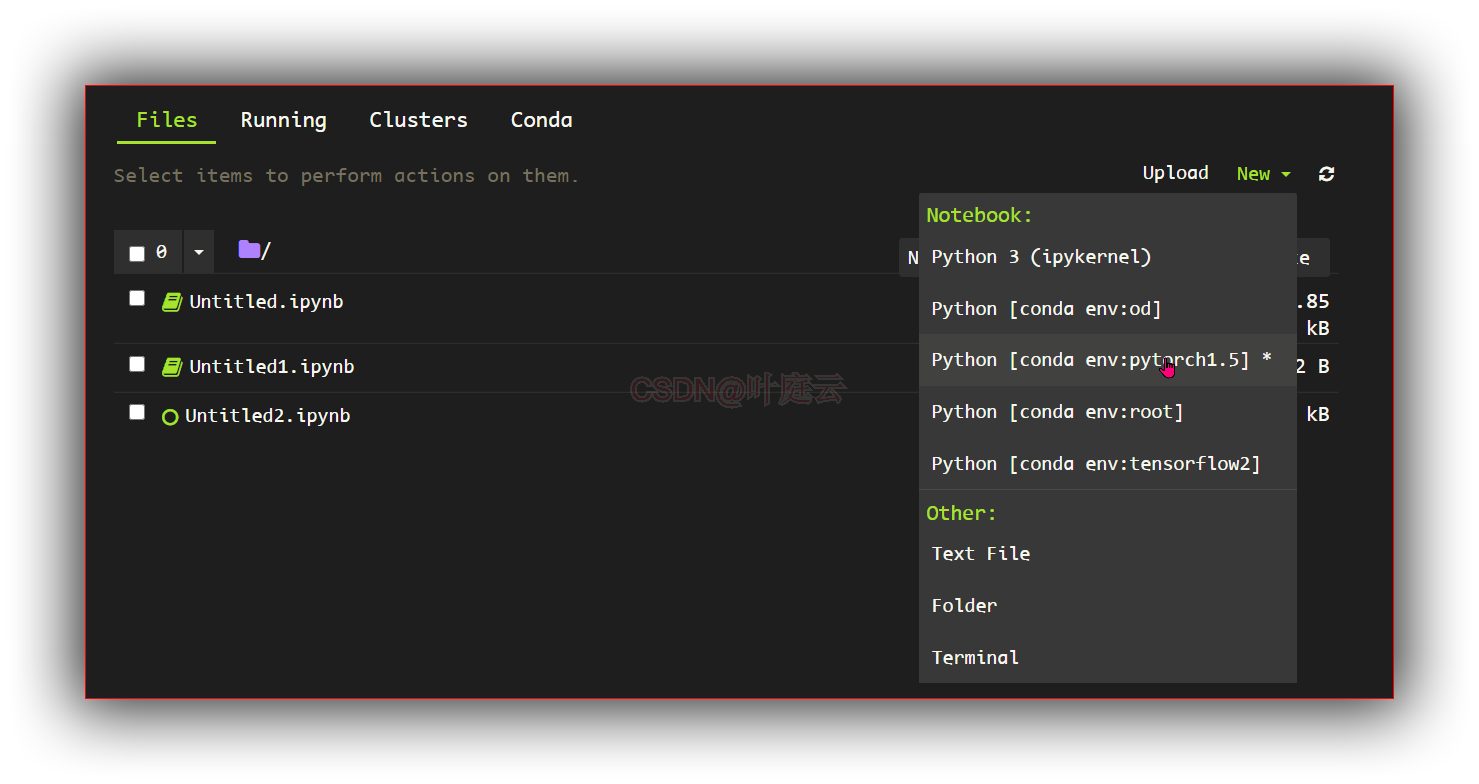1479x784 pixels.
Task: Click the refresh notebook list icon
Action: point(1327,173)
